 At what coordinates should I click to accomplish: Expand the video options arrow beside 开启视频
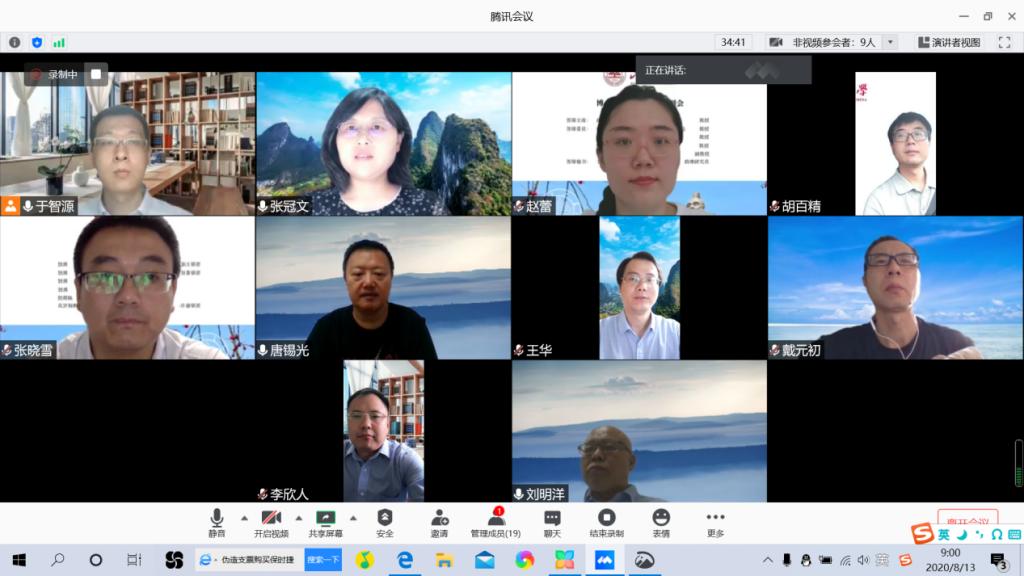(299, 518)
